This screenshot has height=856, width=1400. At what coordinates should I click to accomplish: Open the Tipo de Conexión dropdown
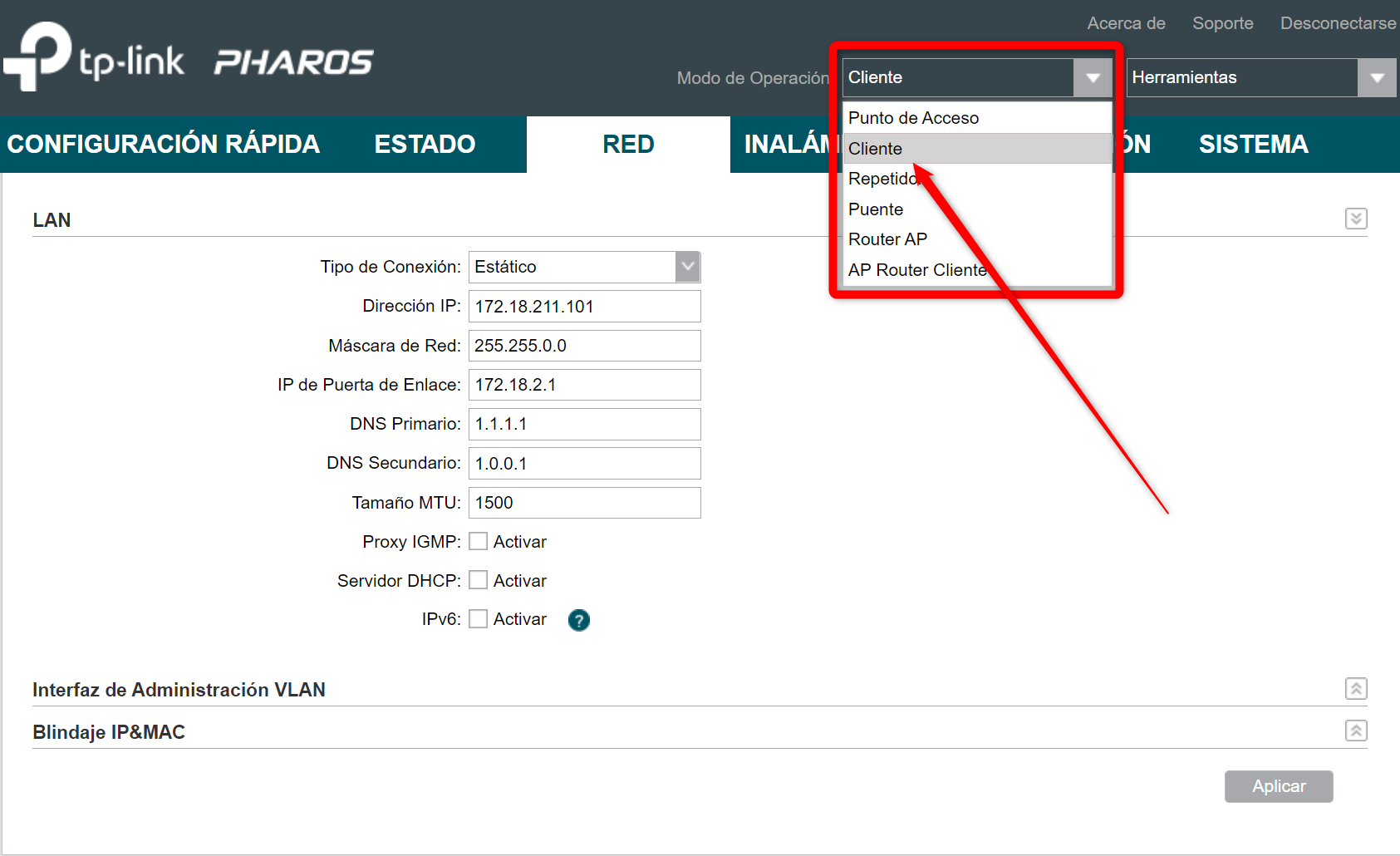point(585,267)
